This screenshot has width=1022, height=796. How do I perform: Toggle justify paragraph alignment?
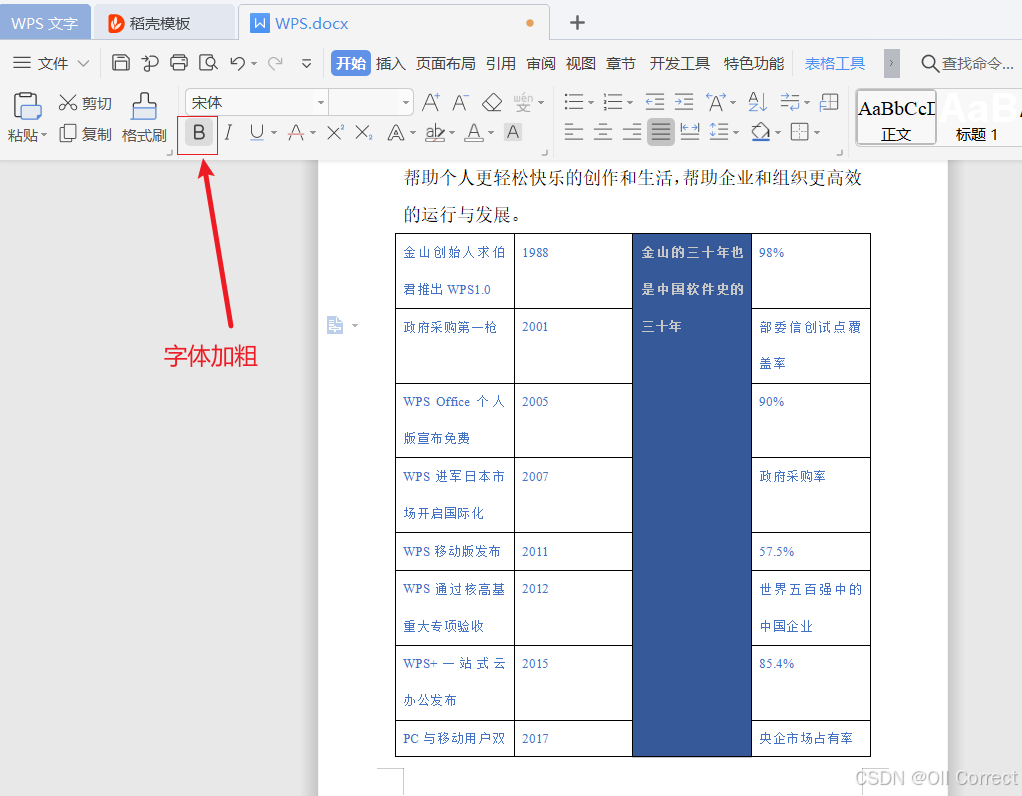click(x=660, y=132)
